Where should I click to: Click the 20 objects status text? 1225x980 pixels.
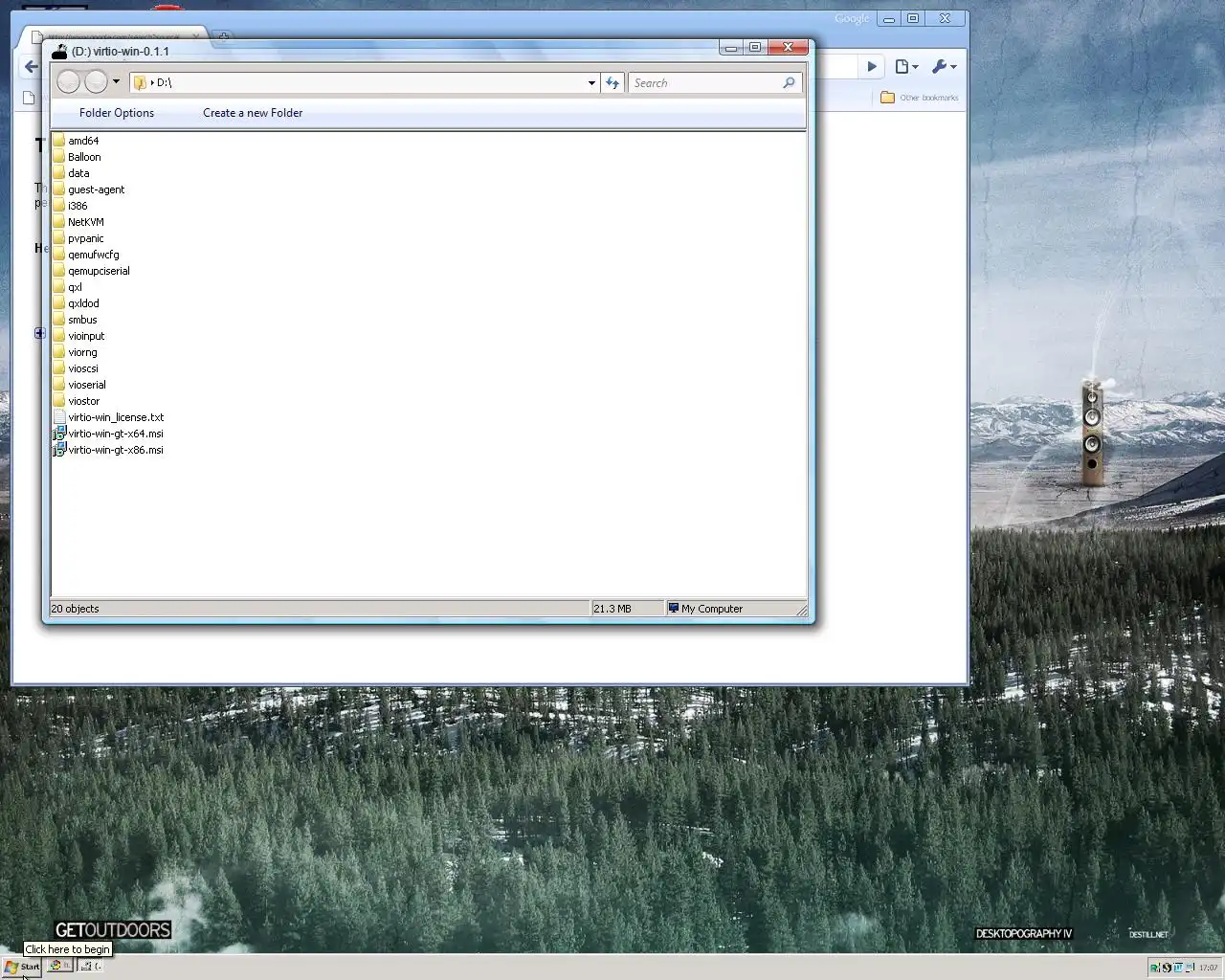[x=75, y=609]
